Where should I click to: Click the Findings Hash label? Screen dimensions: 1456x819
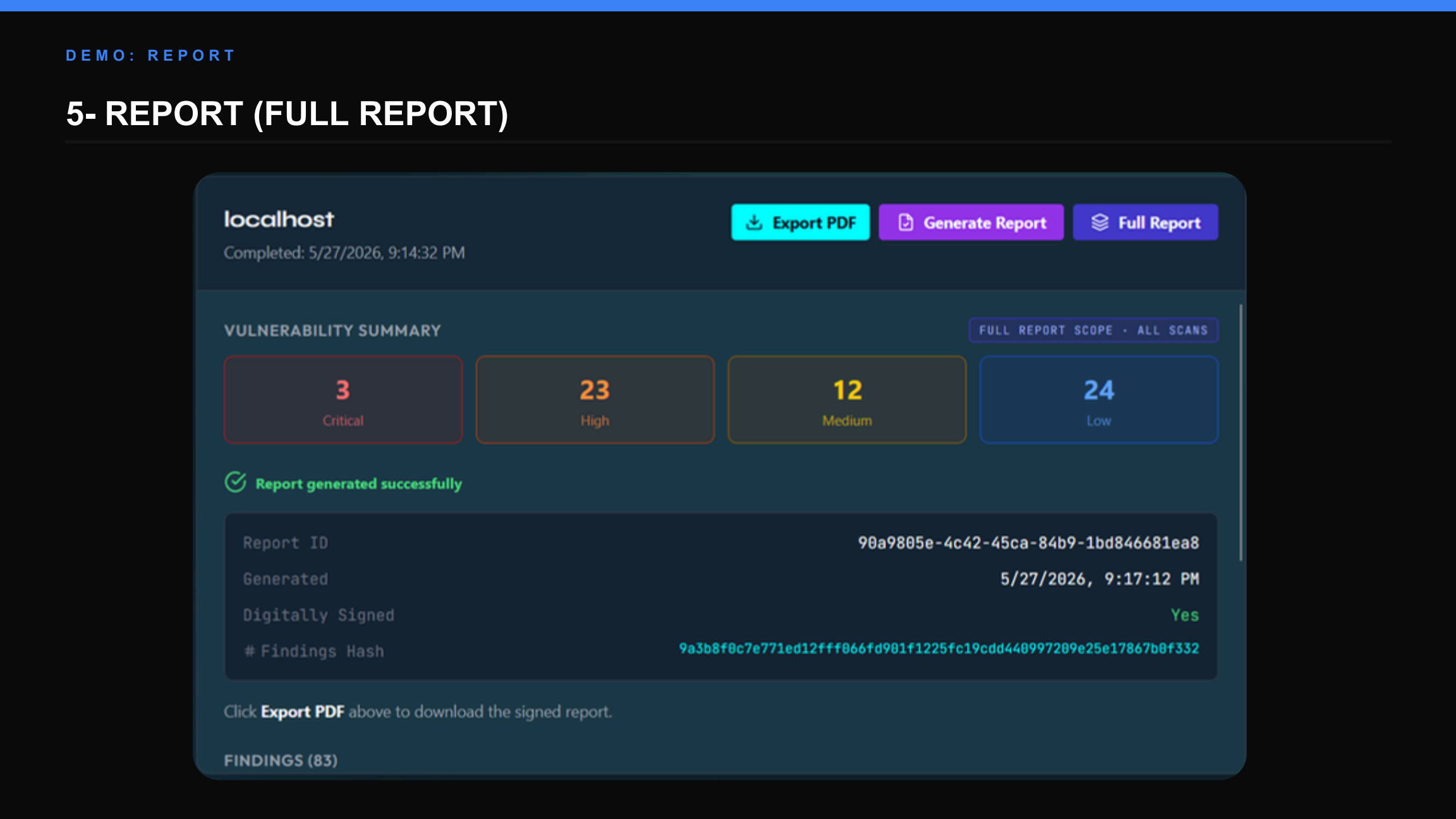314,652
